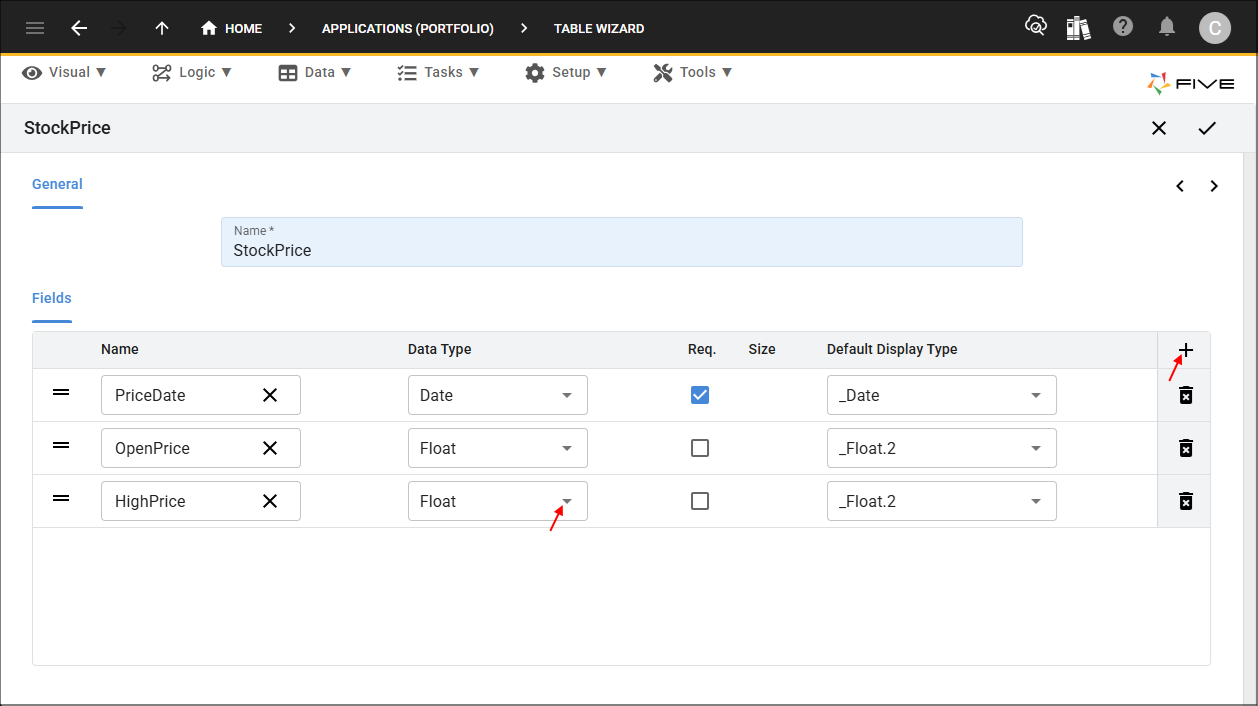
Task: Open the Setup menu
Action: (x=565, y=72)
